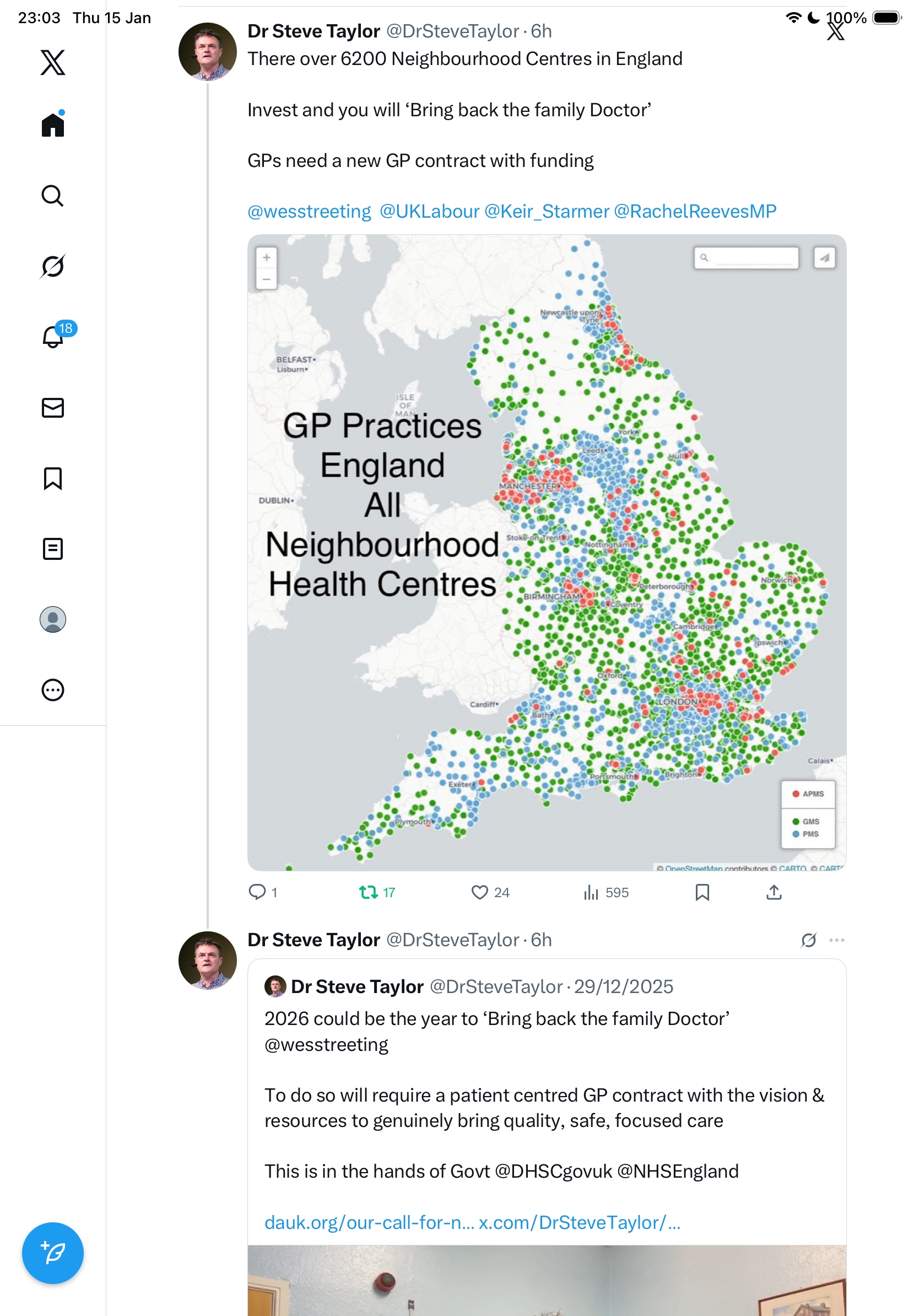Viewport: 919px width, 1316px height.
Task: Open More options circle in sidebar
Action: click(53, 689)
